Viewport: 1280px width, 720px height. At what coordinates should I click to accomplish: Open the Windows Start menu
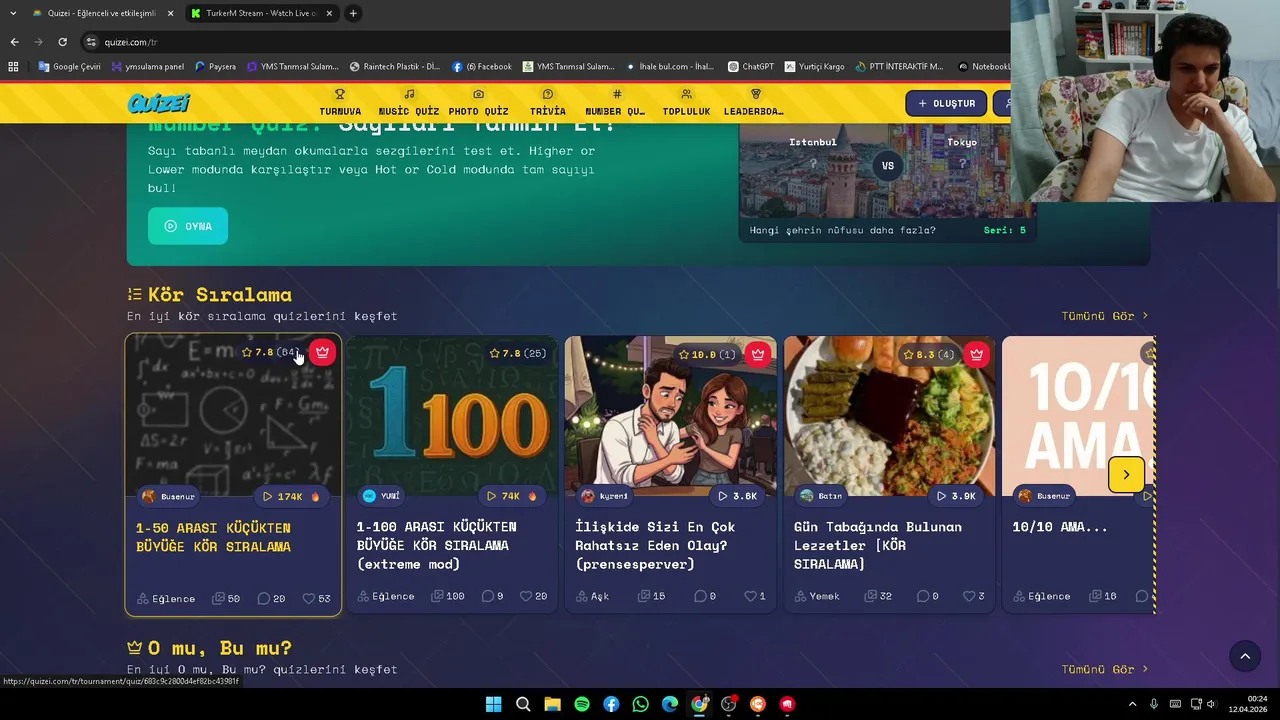click(x=493, y=704)
